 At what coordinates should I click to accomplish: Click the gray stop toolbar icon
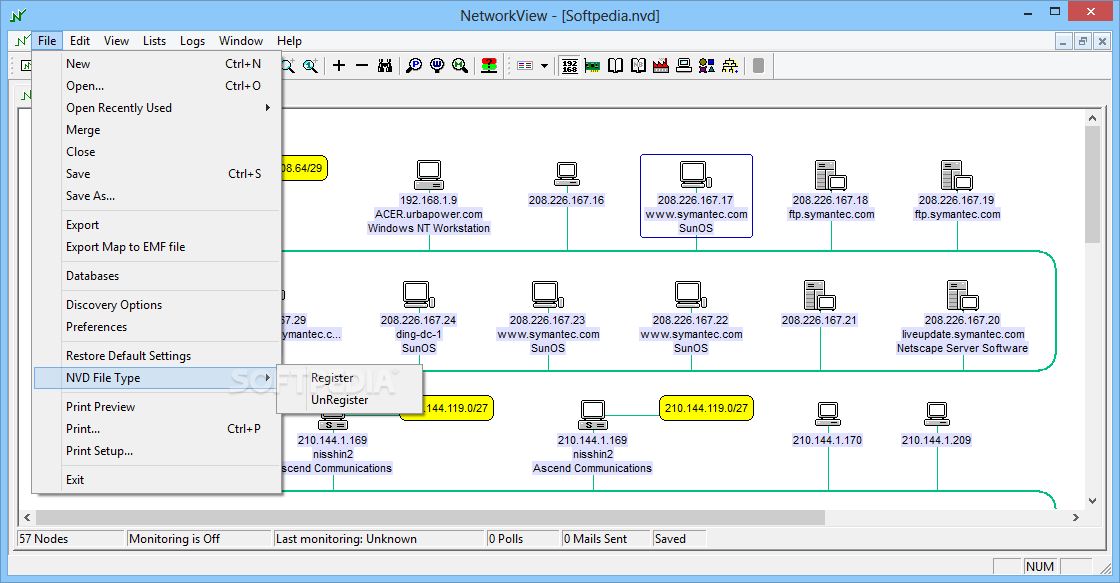point(759,66)
